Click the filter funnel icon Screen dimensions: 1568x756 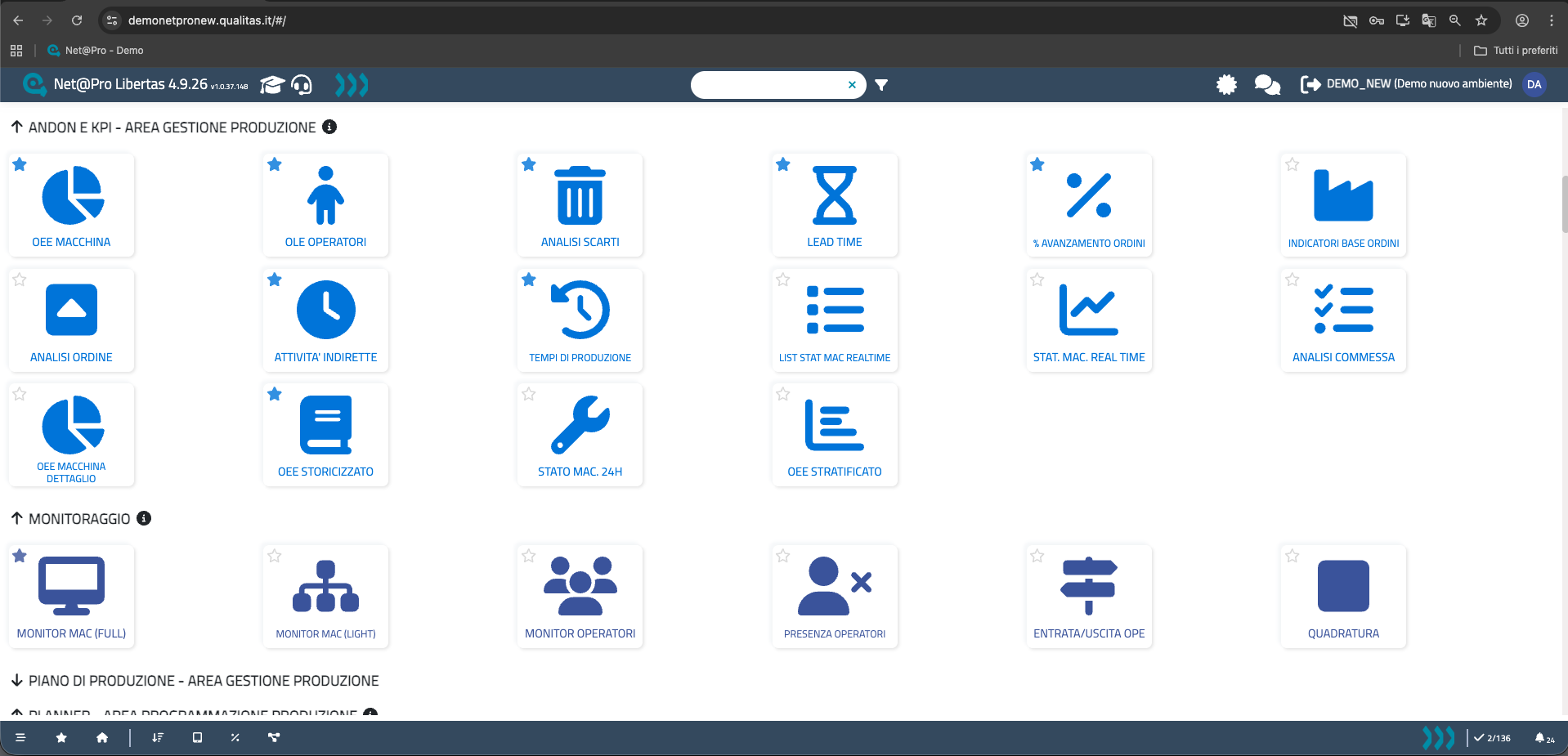tap(881, 85)
